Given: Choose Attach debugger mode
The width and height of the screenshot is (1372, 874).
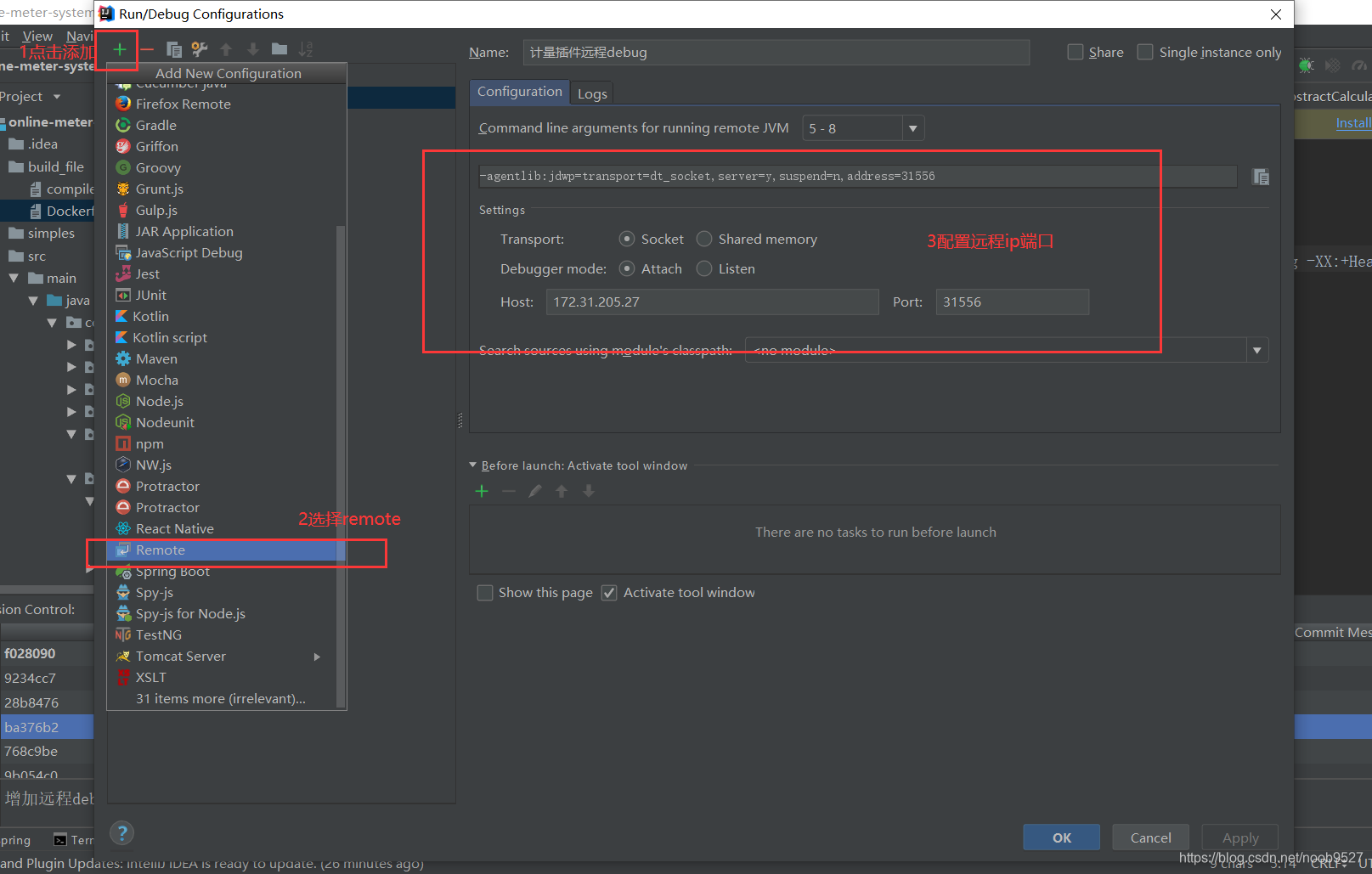Looking at the screenshot, I should (x=627, y=268).
